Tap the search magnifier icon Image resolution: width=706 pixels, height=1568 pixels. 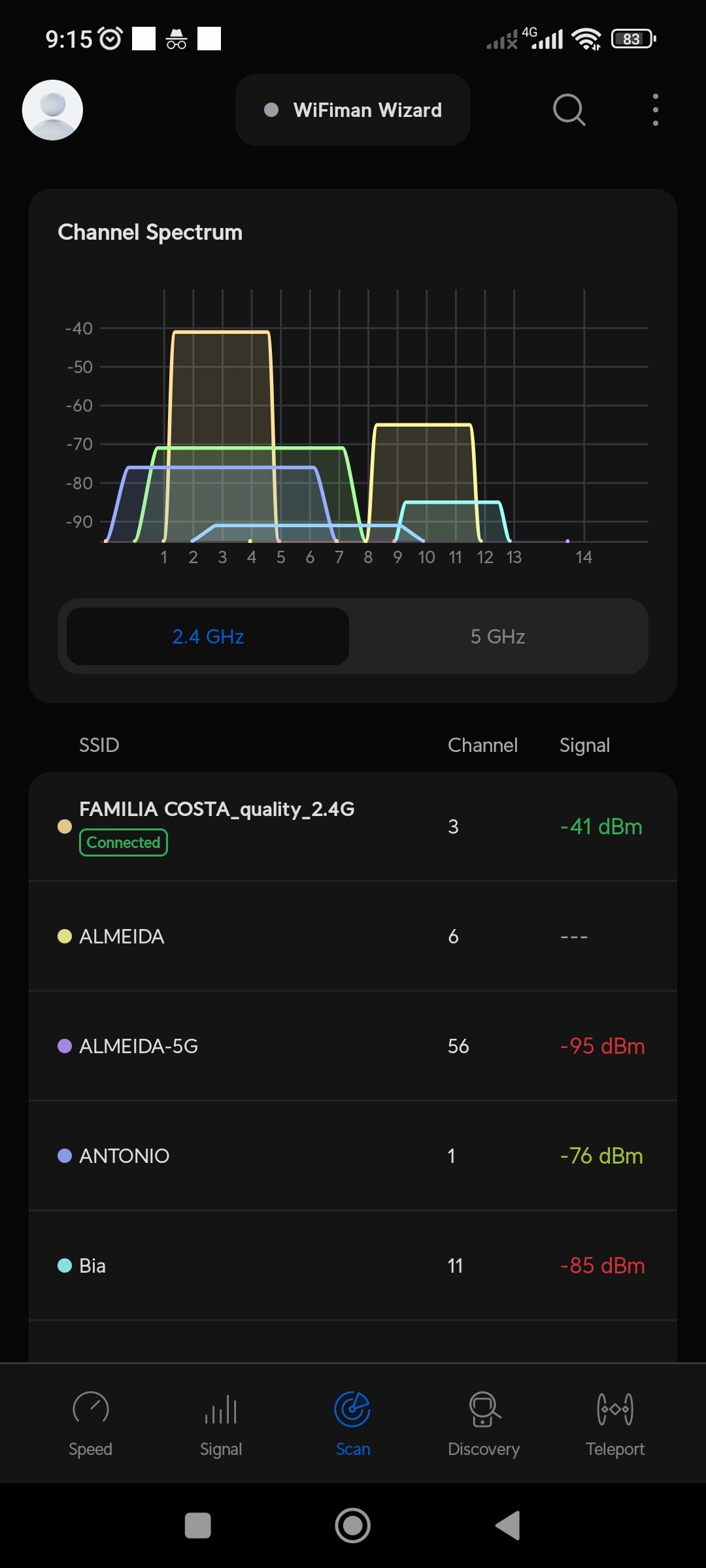569,109
